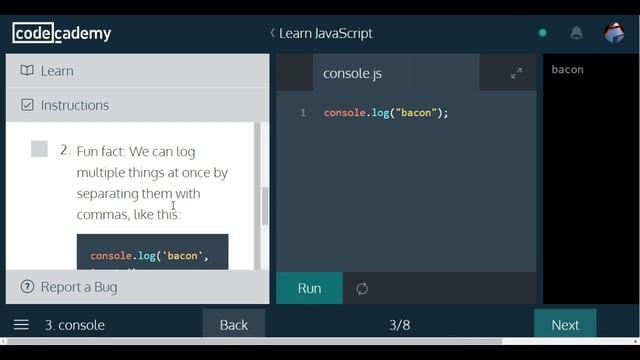Image resolution: width=640 pixels, height=360 pixels.
Task: Expand the code editor to fullscreen
Action: [516, 73]
